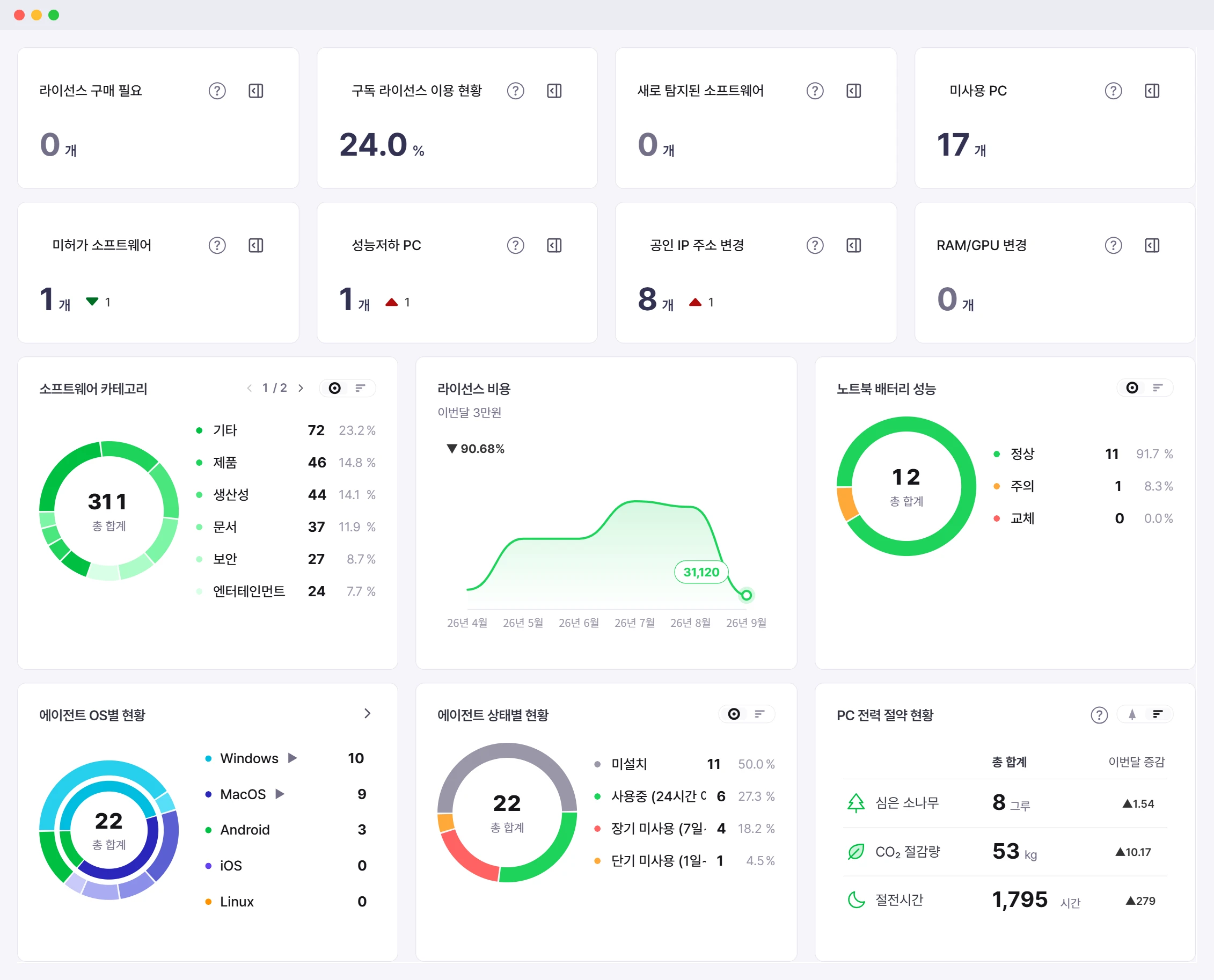This screenshot has height=980, width=1214.
Task: Open help for 미허가 소프트웨어 card
Action: coord(217,246)
